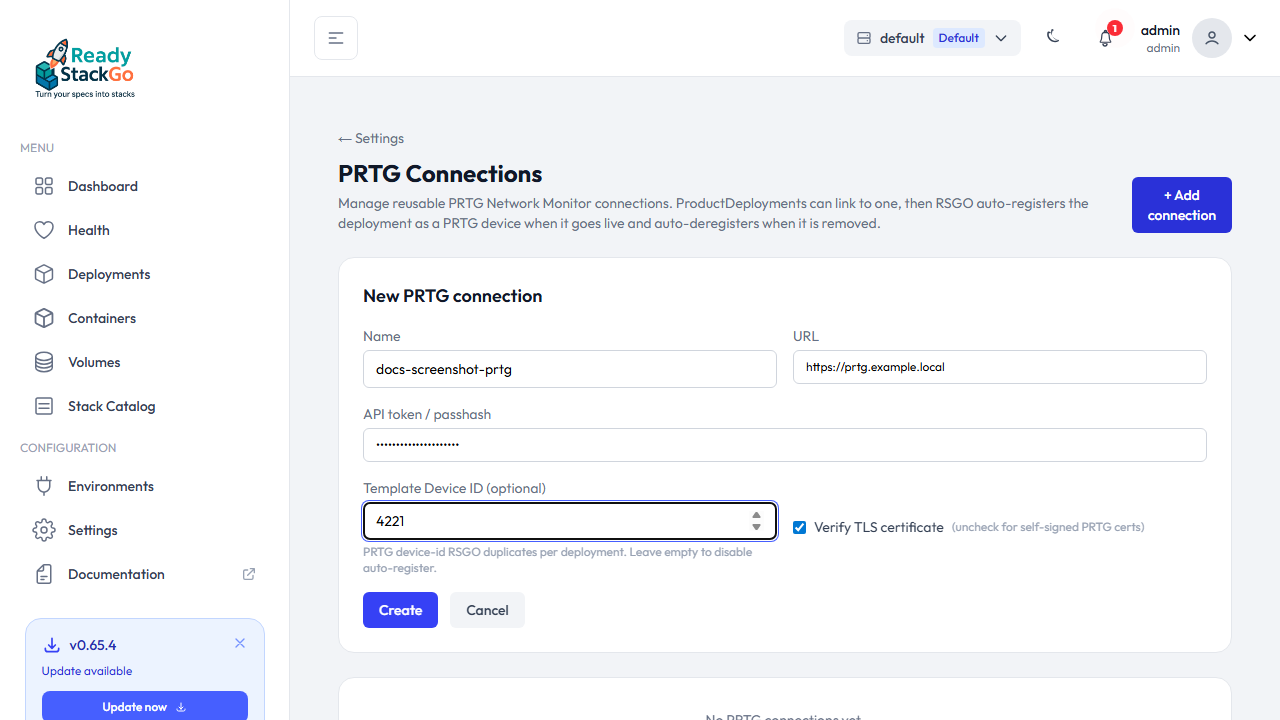The height and width of the screenshot is (720, 1280).
Task: Click the URL input field
Action: [1000, 367]
